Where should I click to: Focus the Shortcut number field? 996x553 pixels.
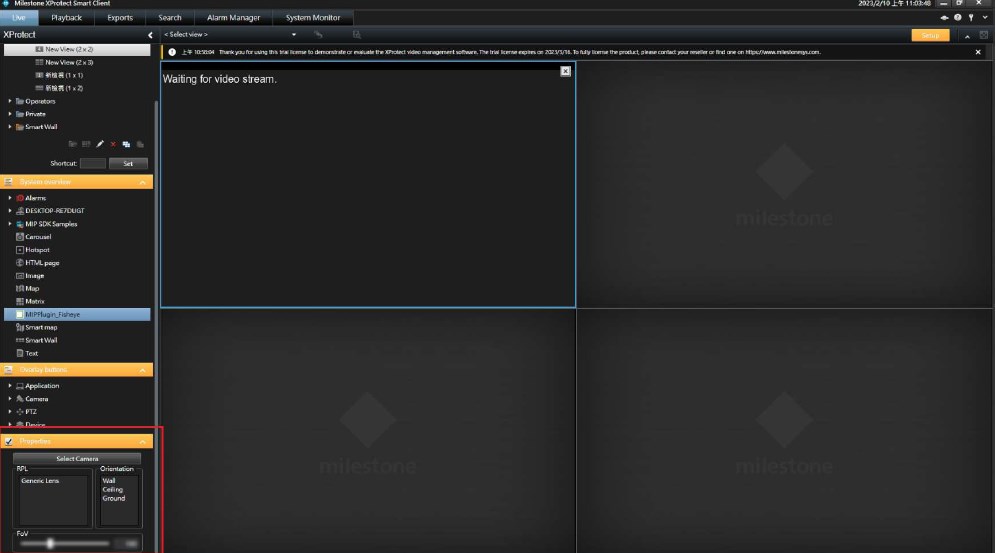pos(93,163)
